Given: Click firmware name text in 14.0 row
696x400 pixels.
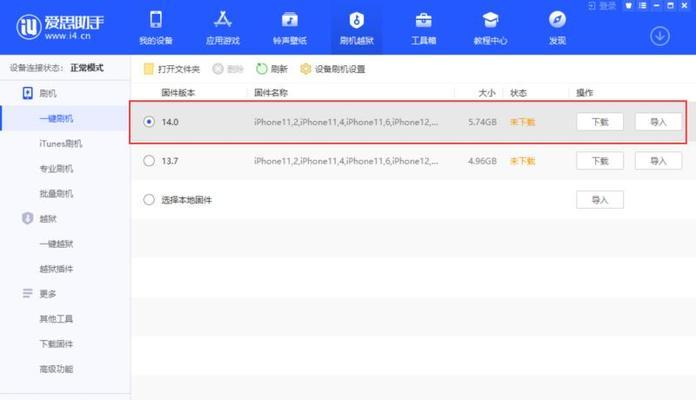Looking at the screenshot, I should click(x=346, y=122).
